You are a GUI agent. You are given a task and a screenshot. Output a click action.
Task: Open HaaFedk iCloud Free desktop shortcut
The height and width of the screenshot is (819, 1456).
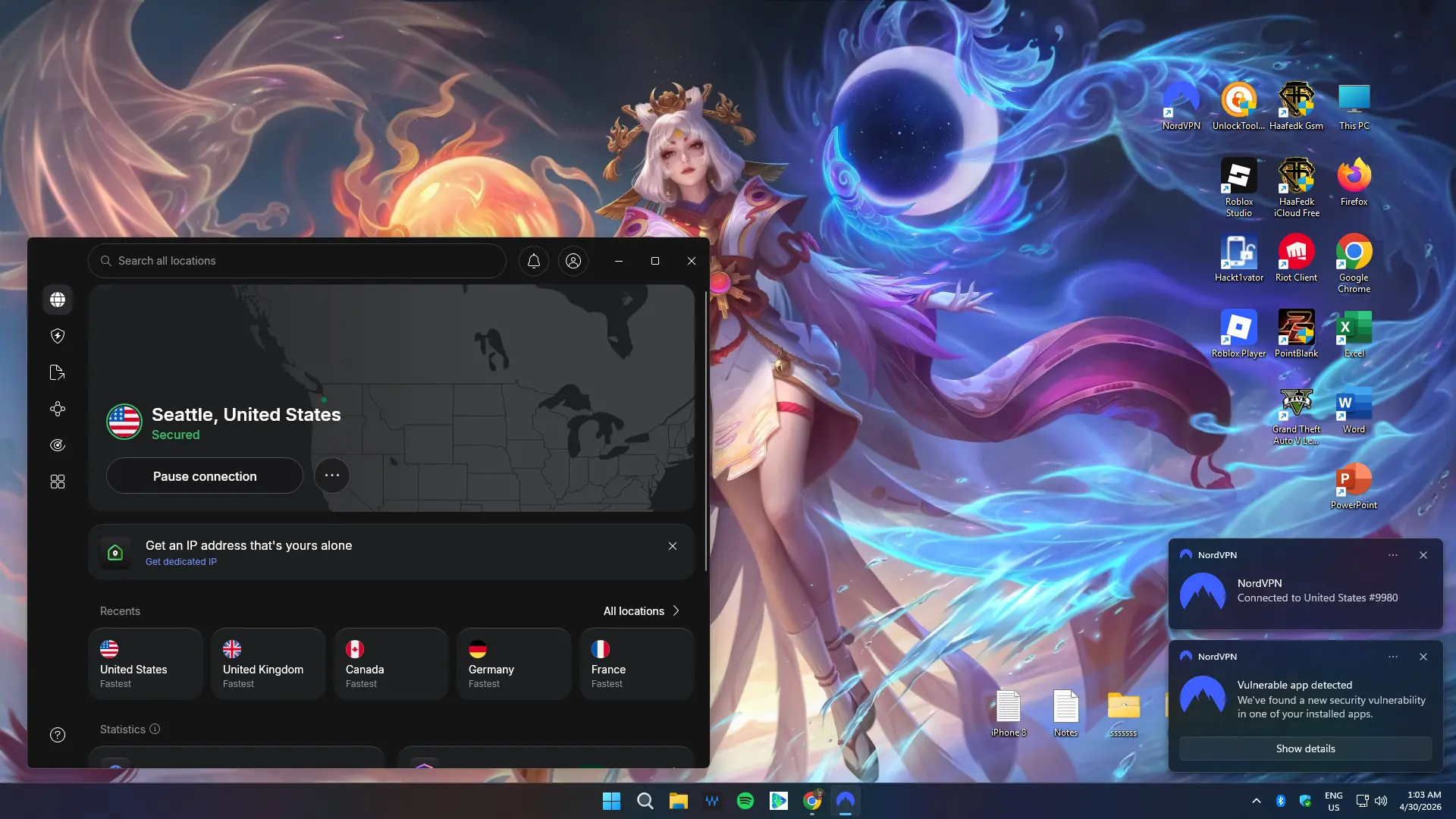1297,187
